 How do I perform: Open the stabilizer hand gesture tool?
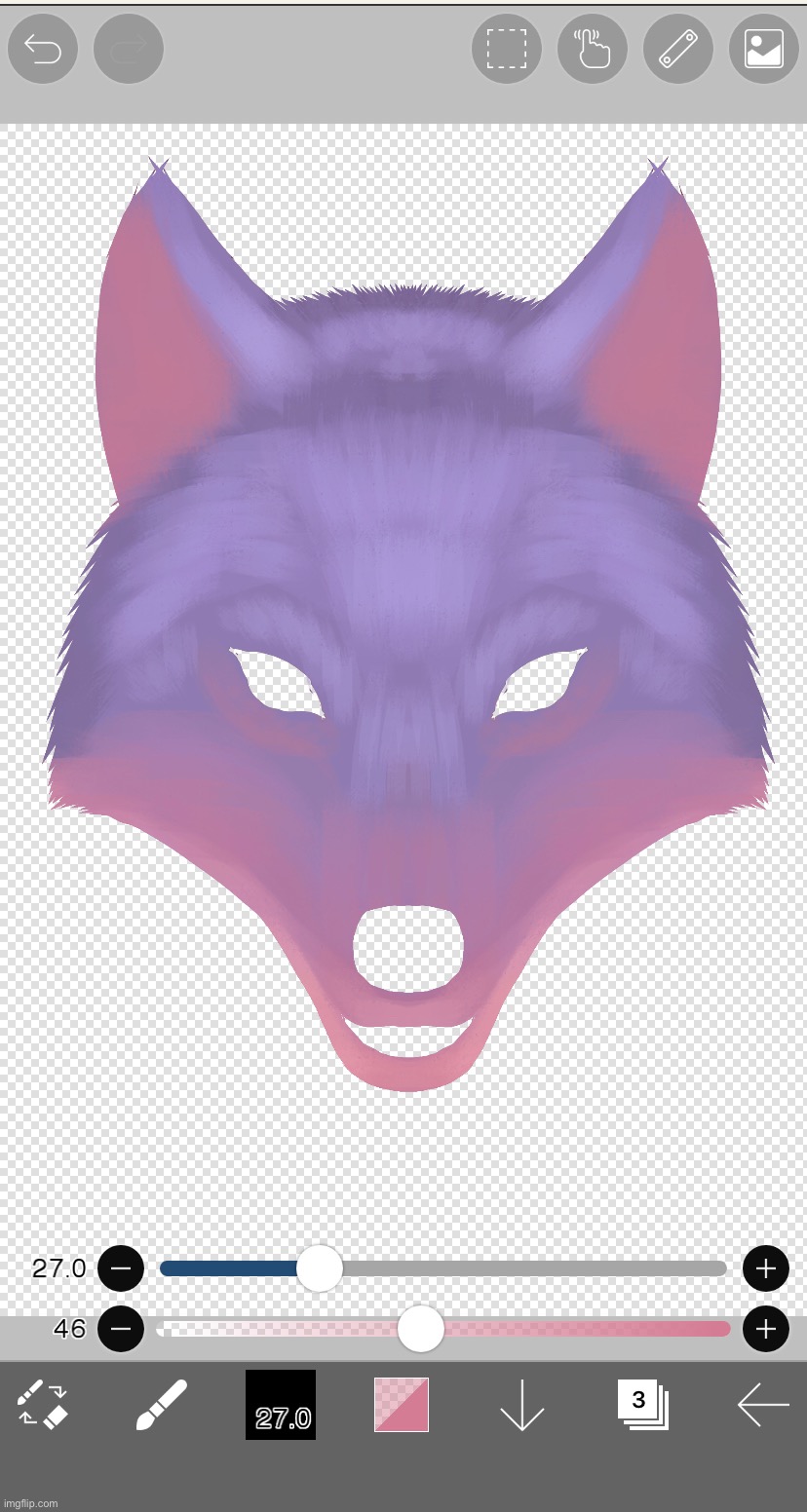click(593, 49)
